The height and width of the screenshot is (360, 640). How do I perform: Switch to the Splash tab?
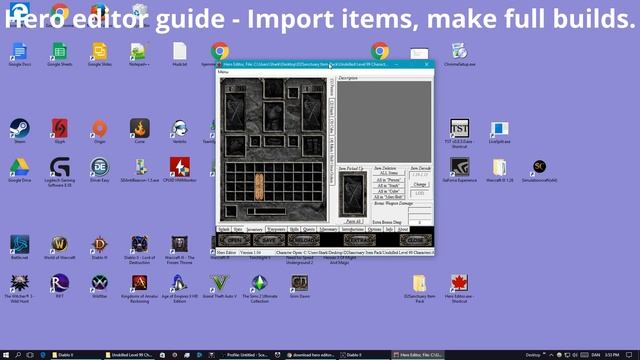coord(224,229)
